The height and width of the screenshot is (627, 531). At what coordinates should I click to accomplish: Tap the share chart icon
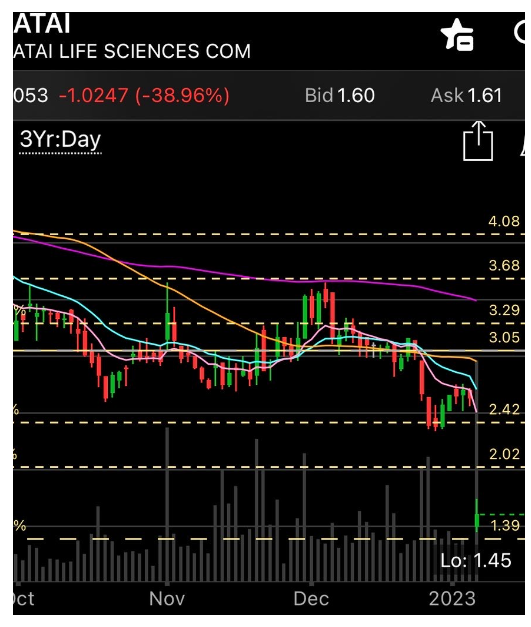478,141
